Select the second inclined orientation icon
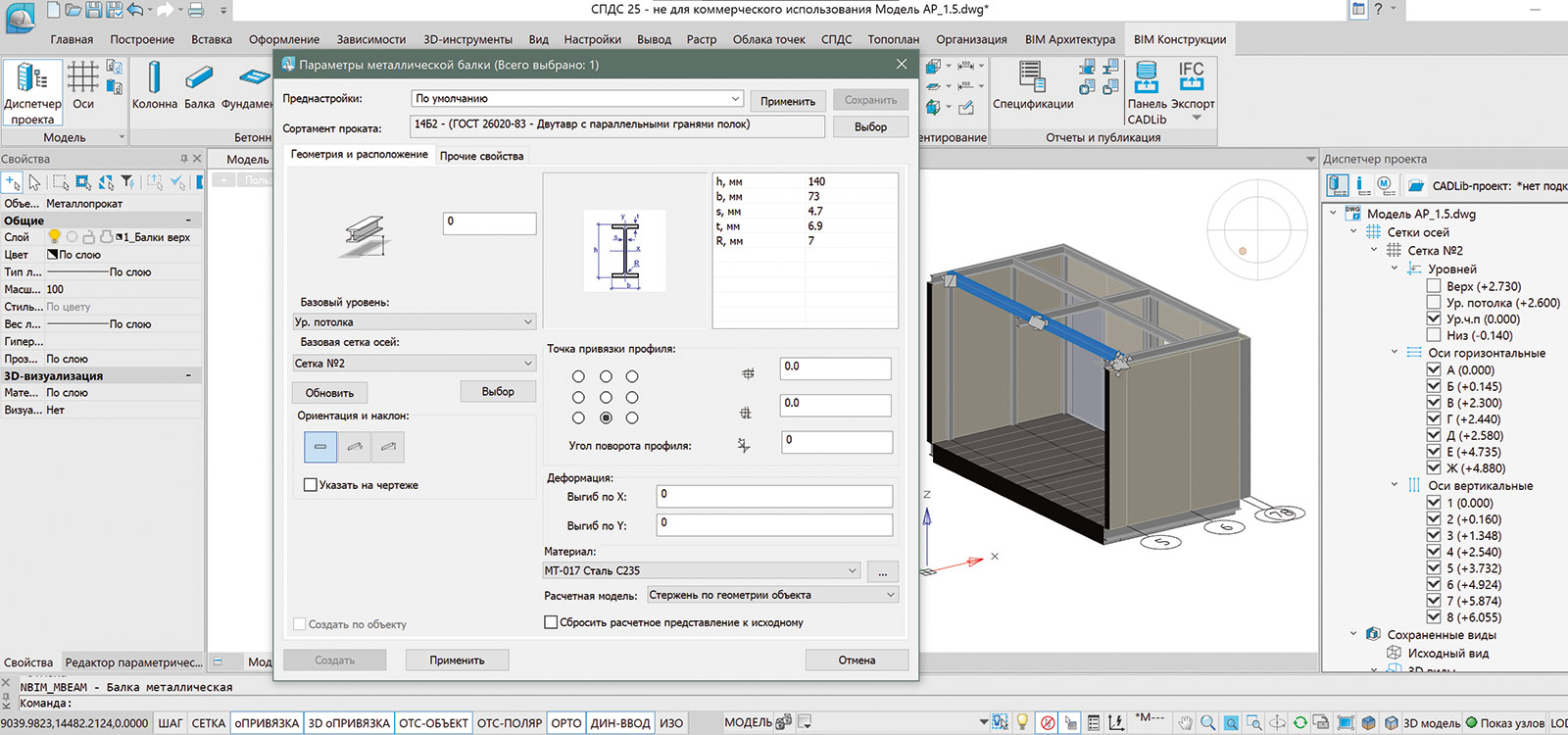The width and height of the screenshot is (1568, 735). pyautogui.click(x=355, y=447)
